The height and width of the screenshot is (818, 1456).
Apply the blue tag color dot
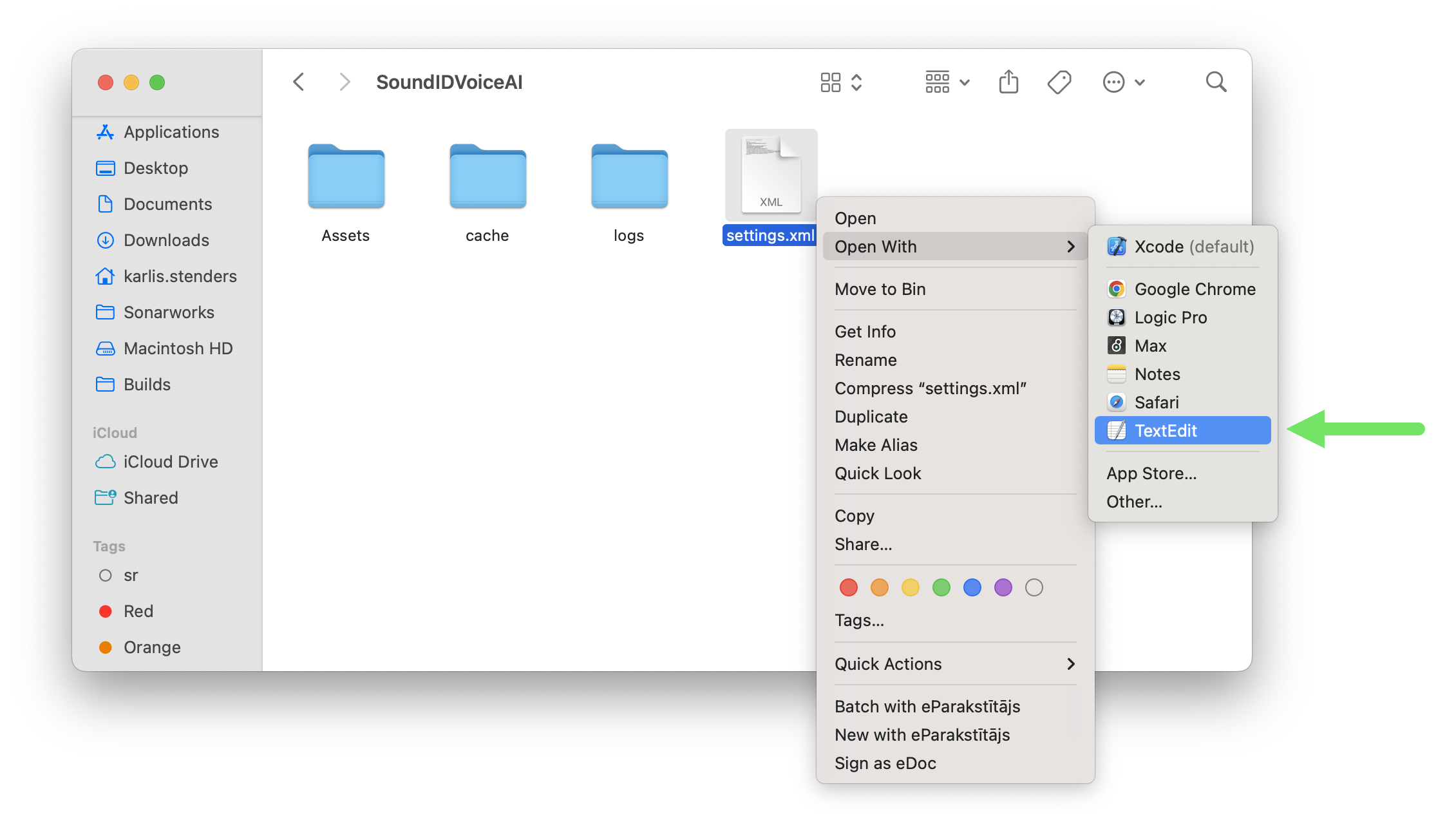[972, 587]
